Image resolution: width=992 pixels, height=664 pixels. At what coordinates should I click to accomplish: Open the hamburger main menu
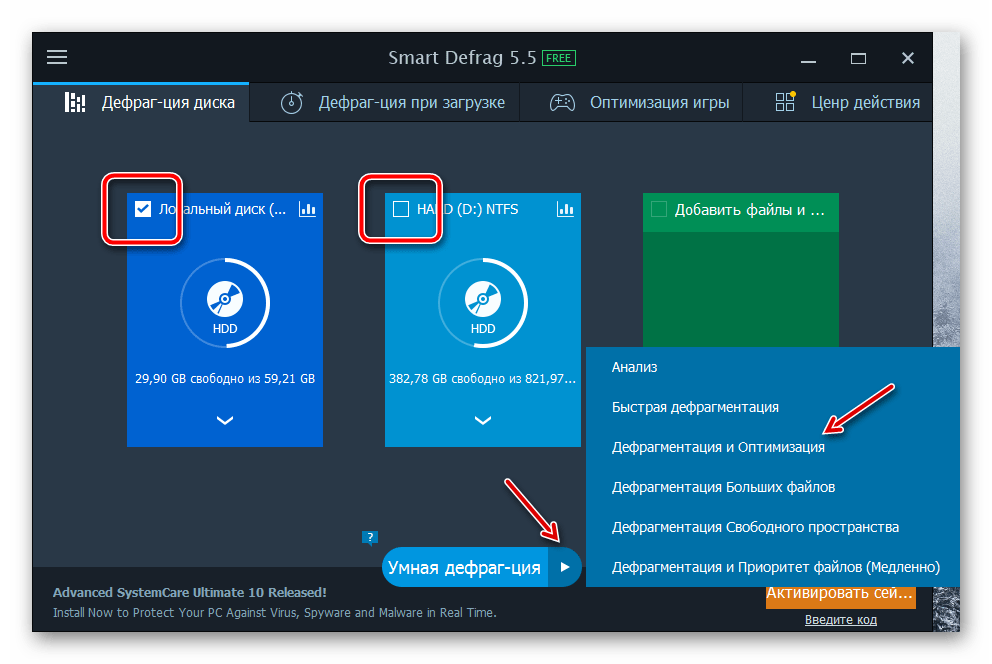[57, 58]
